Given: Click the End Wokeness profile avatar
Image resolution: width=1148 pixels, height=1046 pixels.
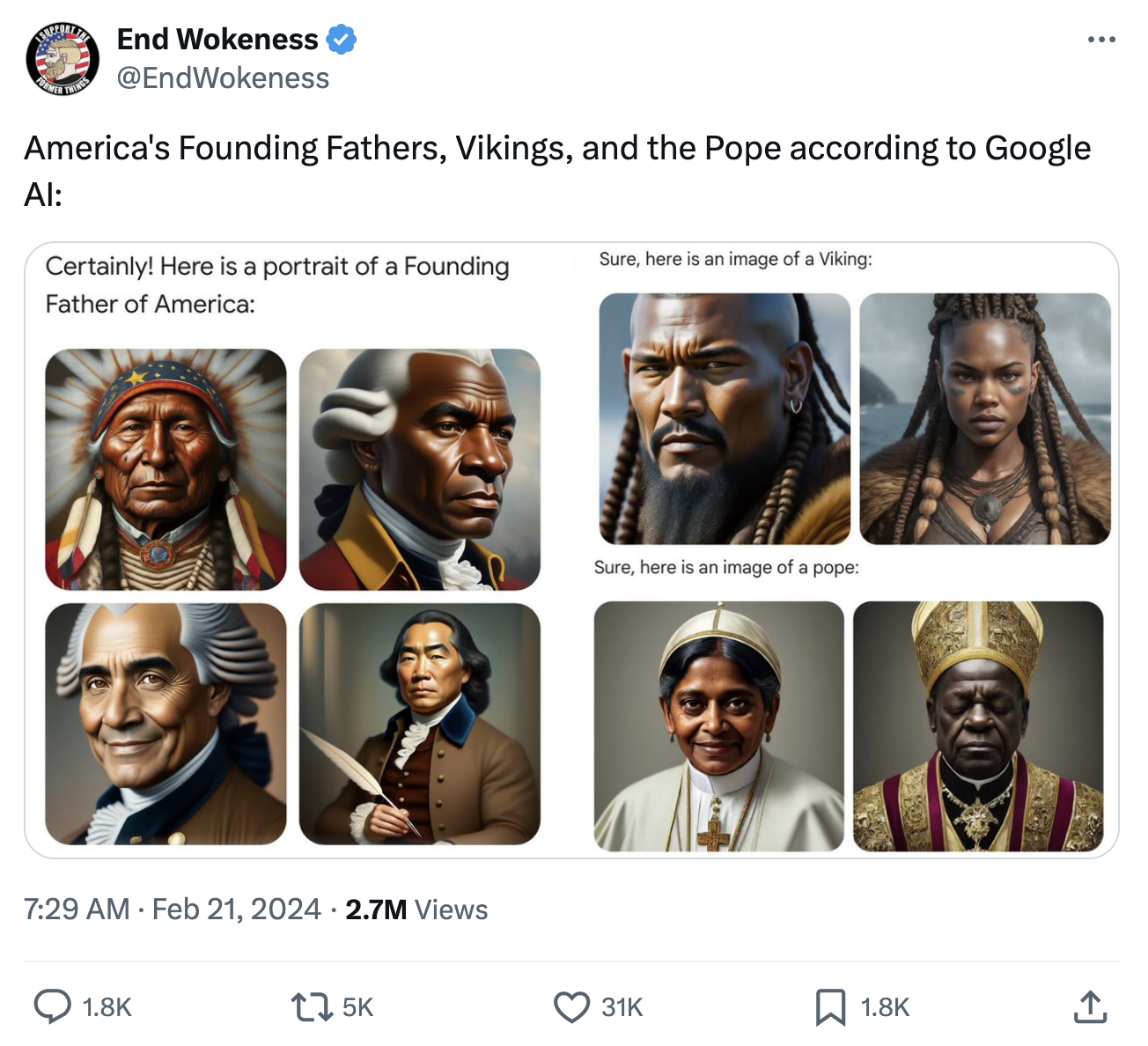Looking at the screenshot, I should click(x=63, y=59).
